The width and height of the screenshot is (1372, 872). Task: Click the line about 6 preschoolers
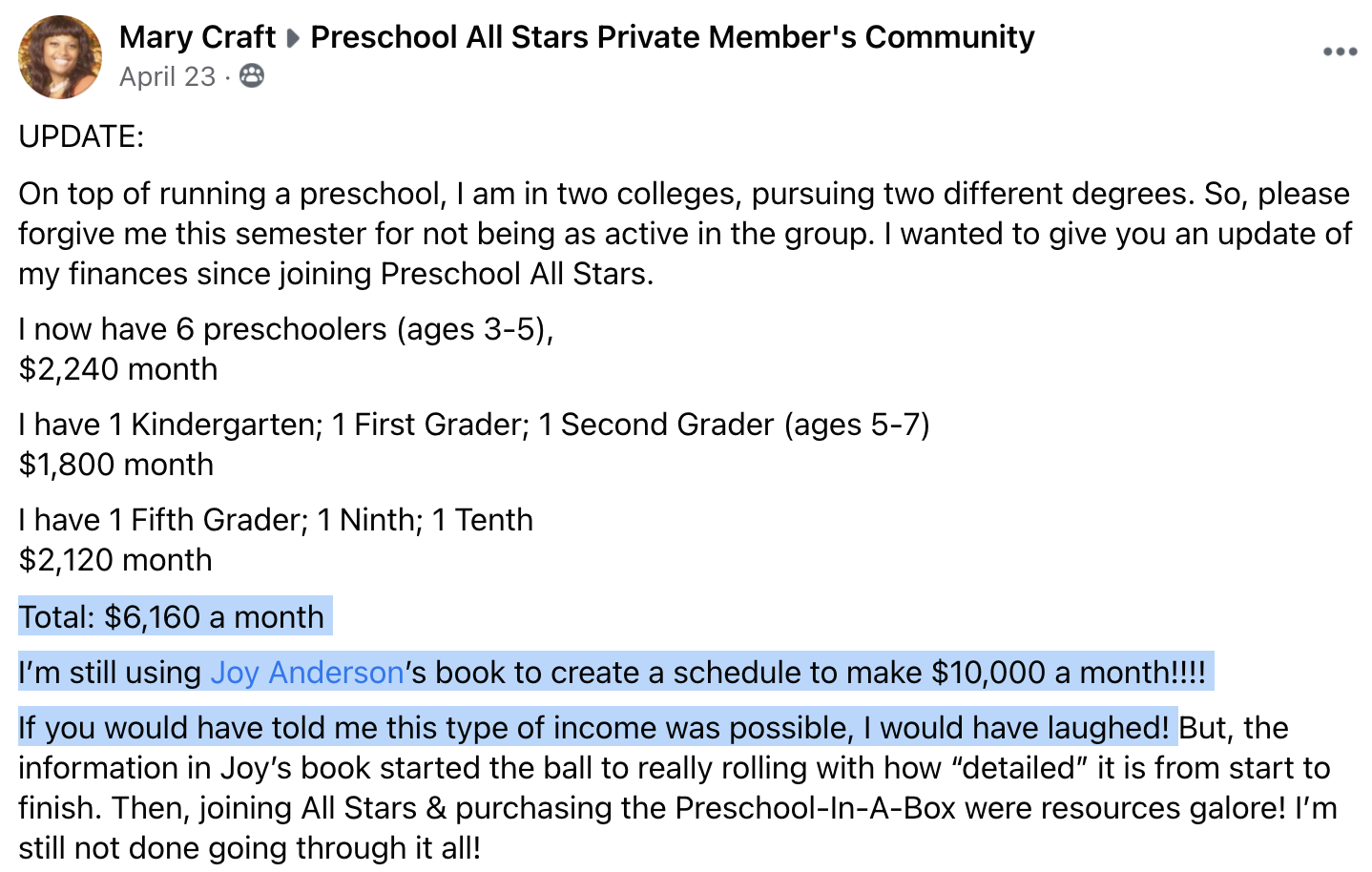click(x=286, y=329)
